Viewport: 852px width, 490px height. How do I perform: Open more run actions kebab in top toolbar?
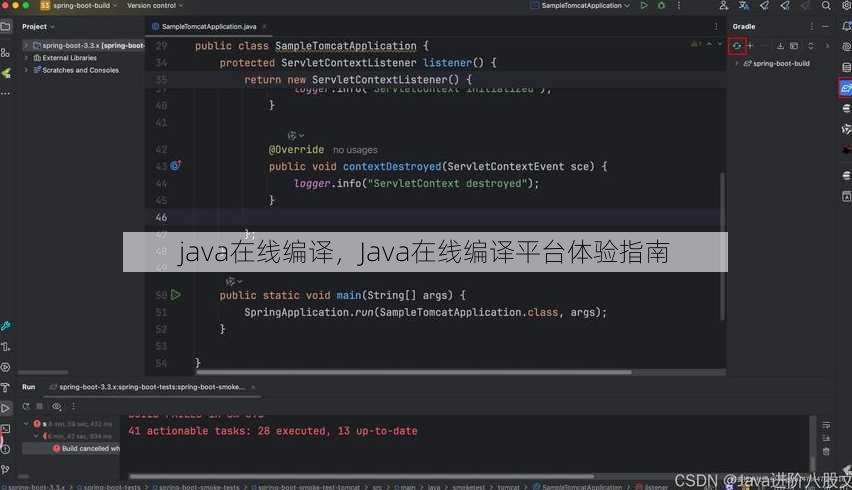pyautogui.click(x=679, y=5)
